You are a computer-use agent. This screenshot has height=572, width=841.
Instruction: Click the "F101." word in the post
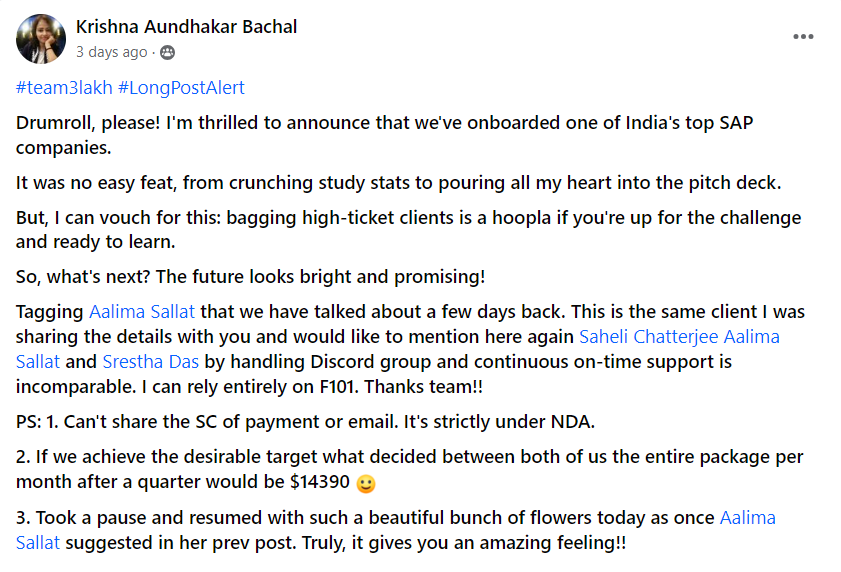click(x=339, y=387)
